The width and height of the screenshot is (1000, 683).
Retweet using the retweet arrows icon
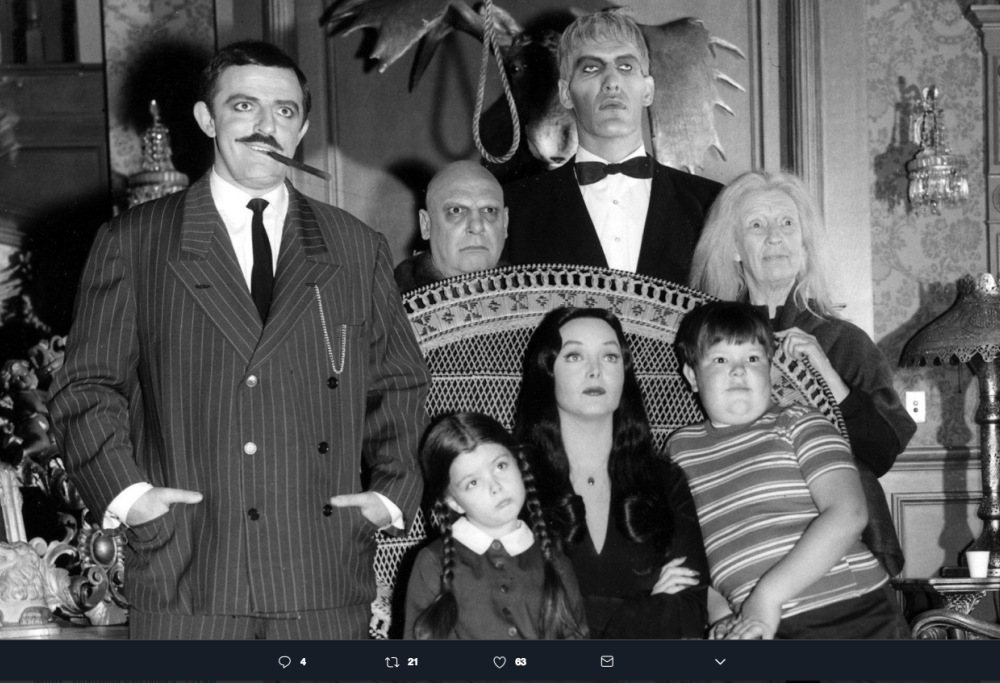pos(392,659)
